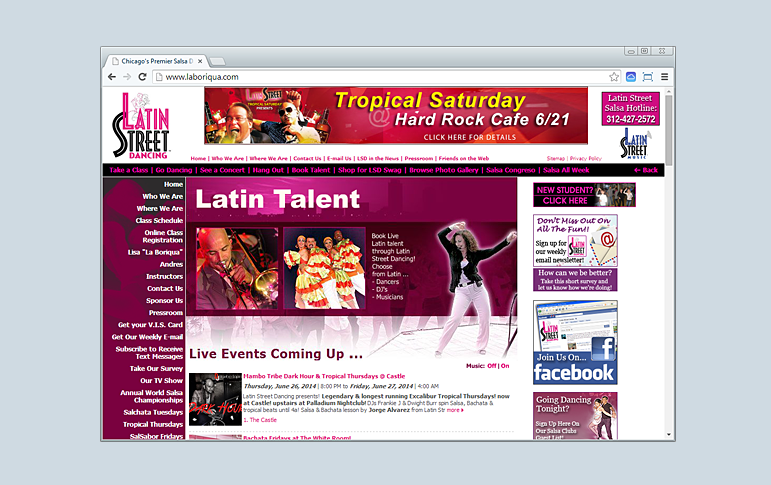The image size is (771, 485).
Task: Click the browser back arrow
Action: (x=112, y=77)
